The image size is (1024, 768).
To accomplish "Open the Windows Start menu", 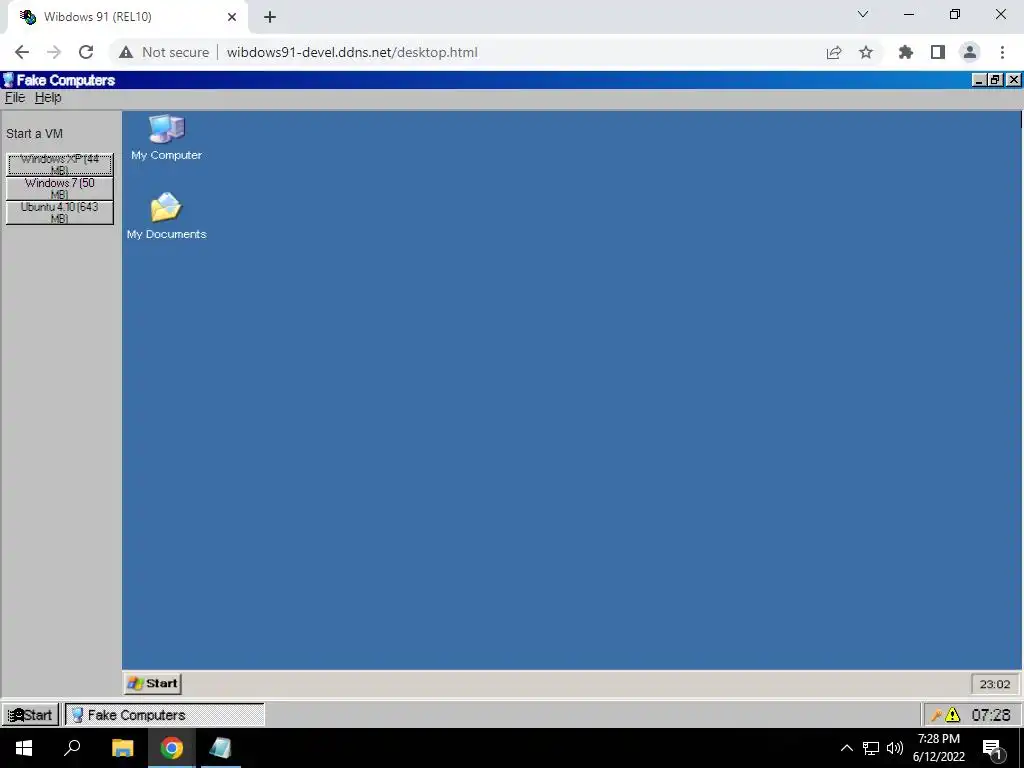I will point(24,748).
